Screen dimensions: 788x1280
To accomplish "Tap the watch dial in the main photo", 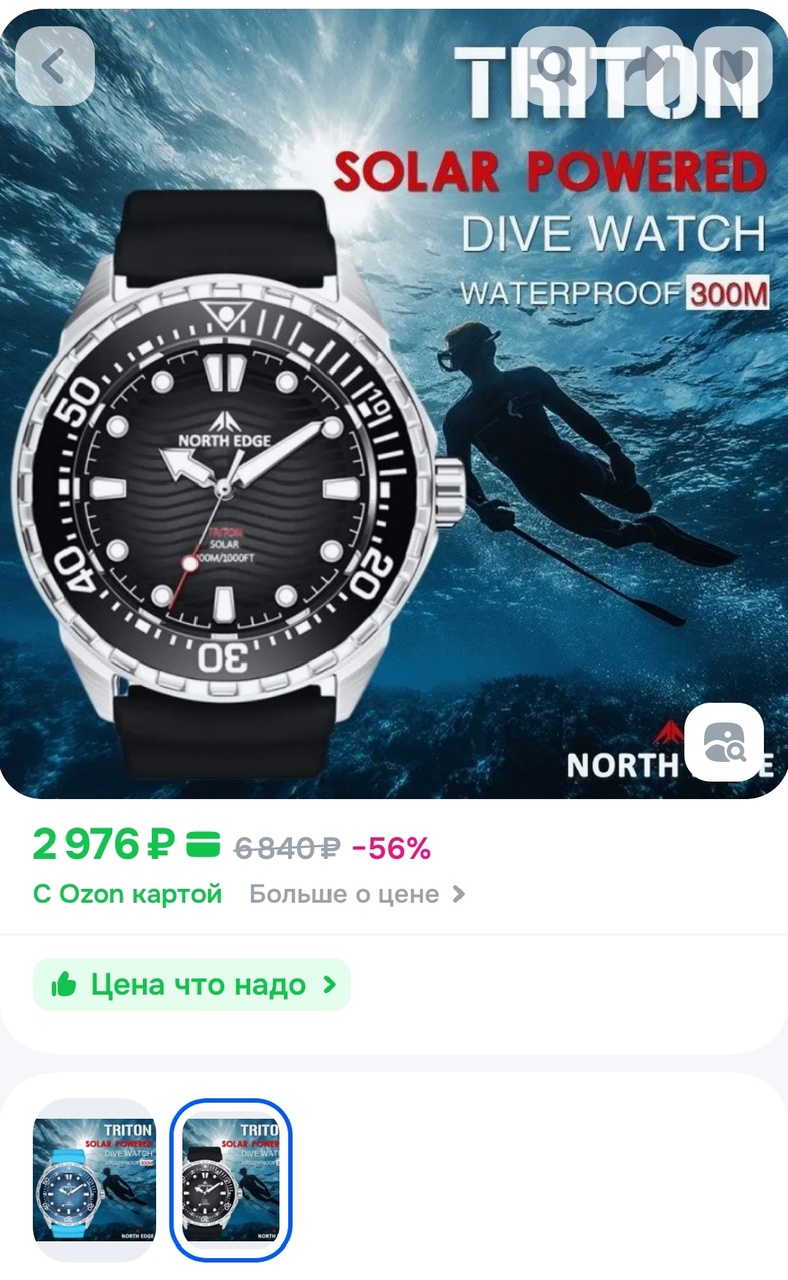I will pos(223,490).
